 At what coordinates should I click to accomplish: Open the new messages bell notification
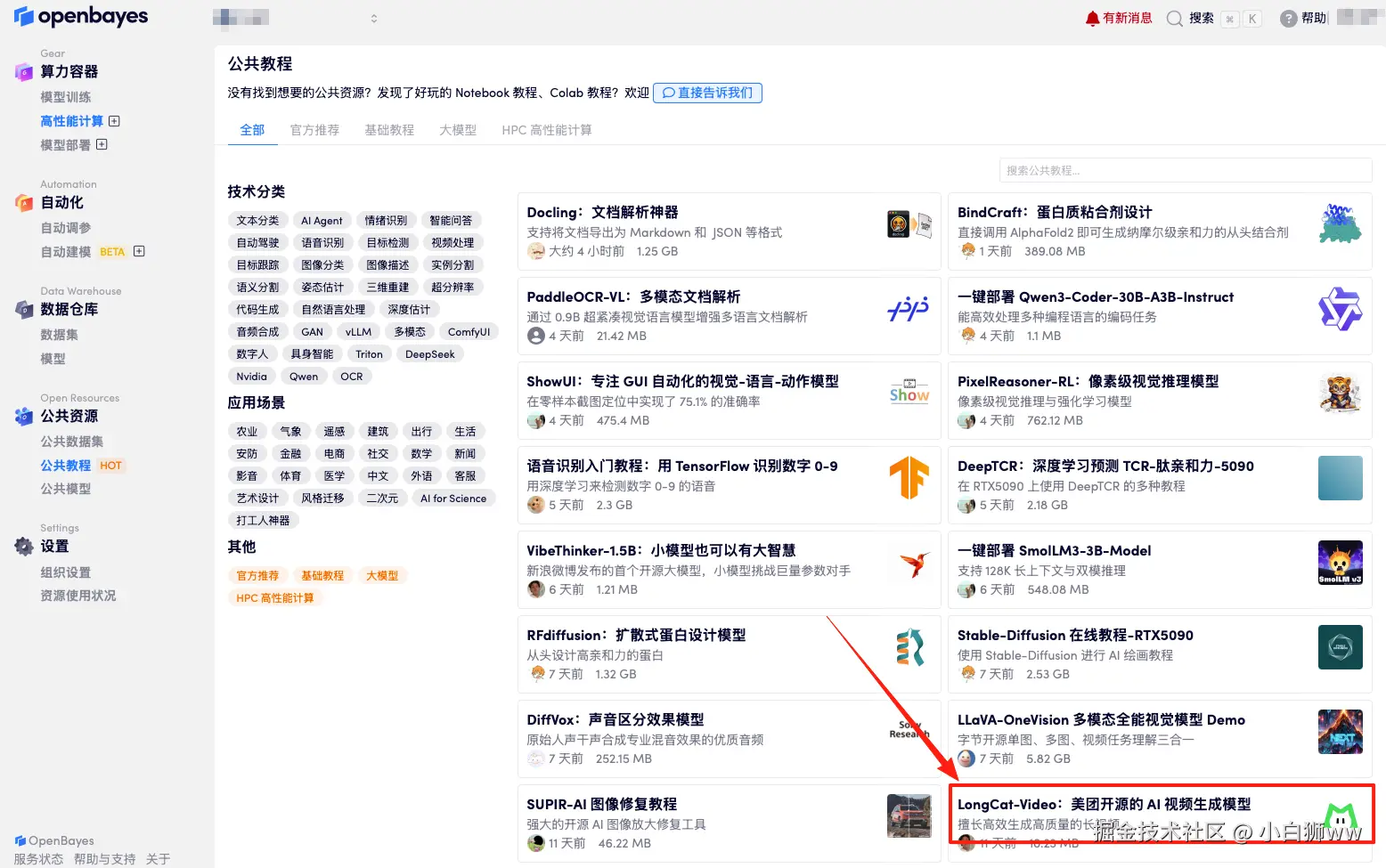[x=1092, y=19]
